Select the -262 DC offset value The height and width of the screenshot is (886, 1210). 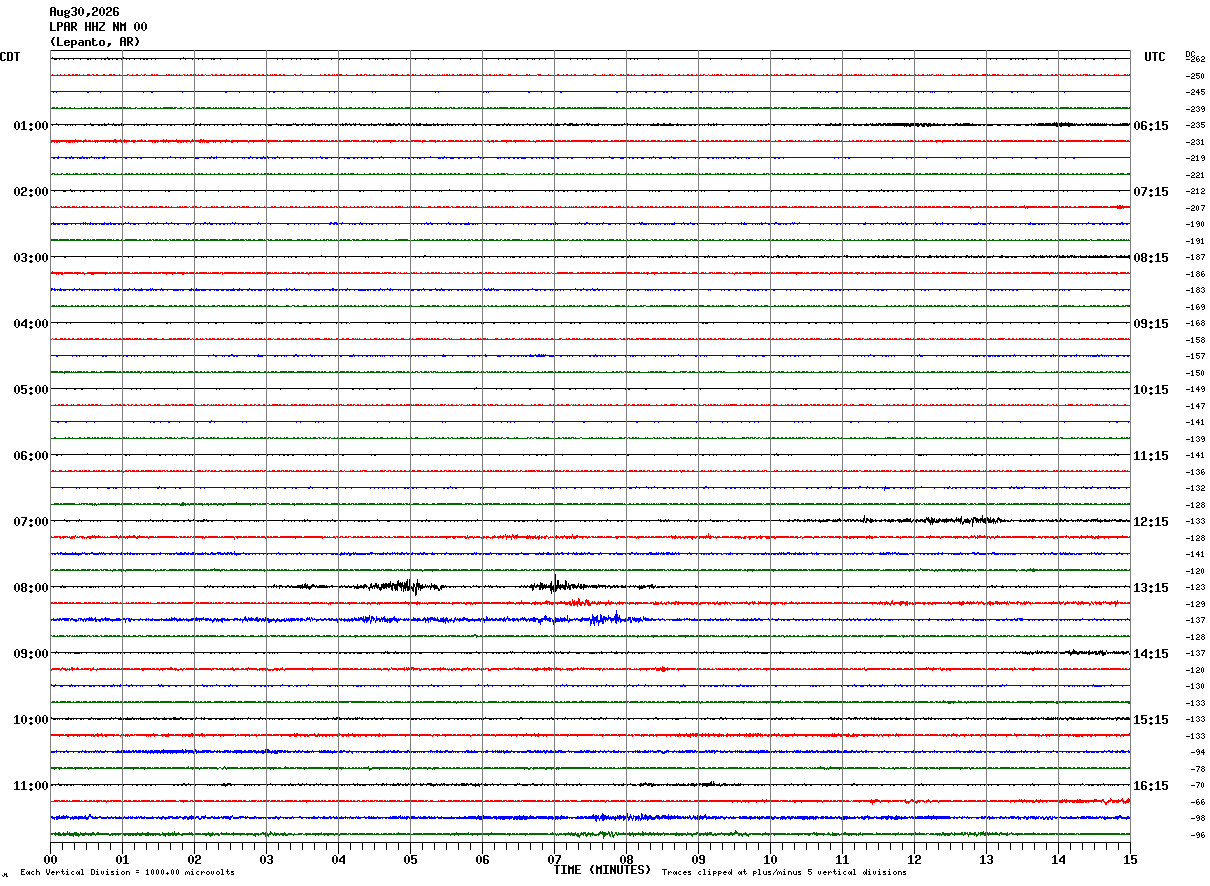click(x=1195, y=60)
